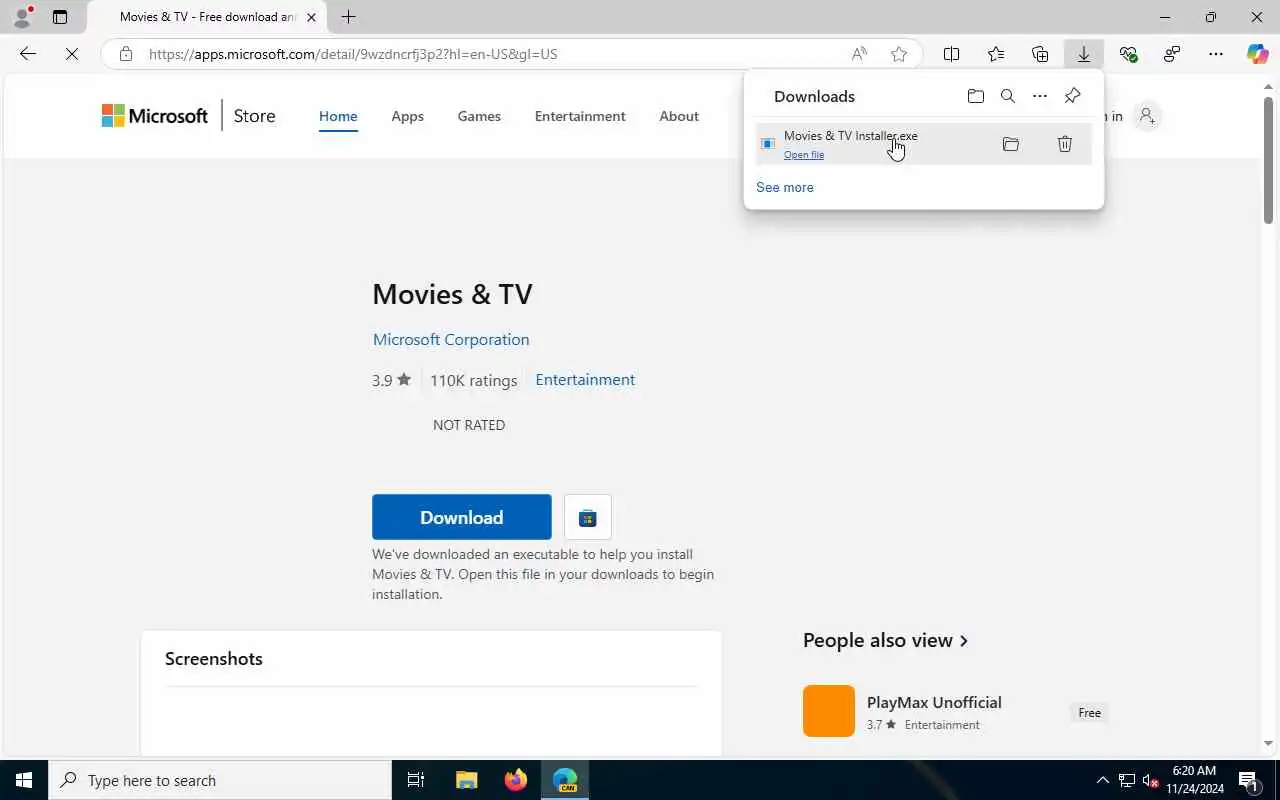Click Movies & TV Installer.exe file name

(x=851, y=135)
